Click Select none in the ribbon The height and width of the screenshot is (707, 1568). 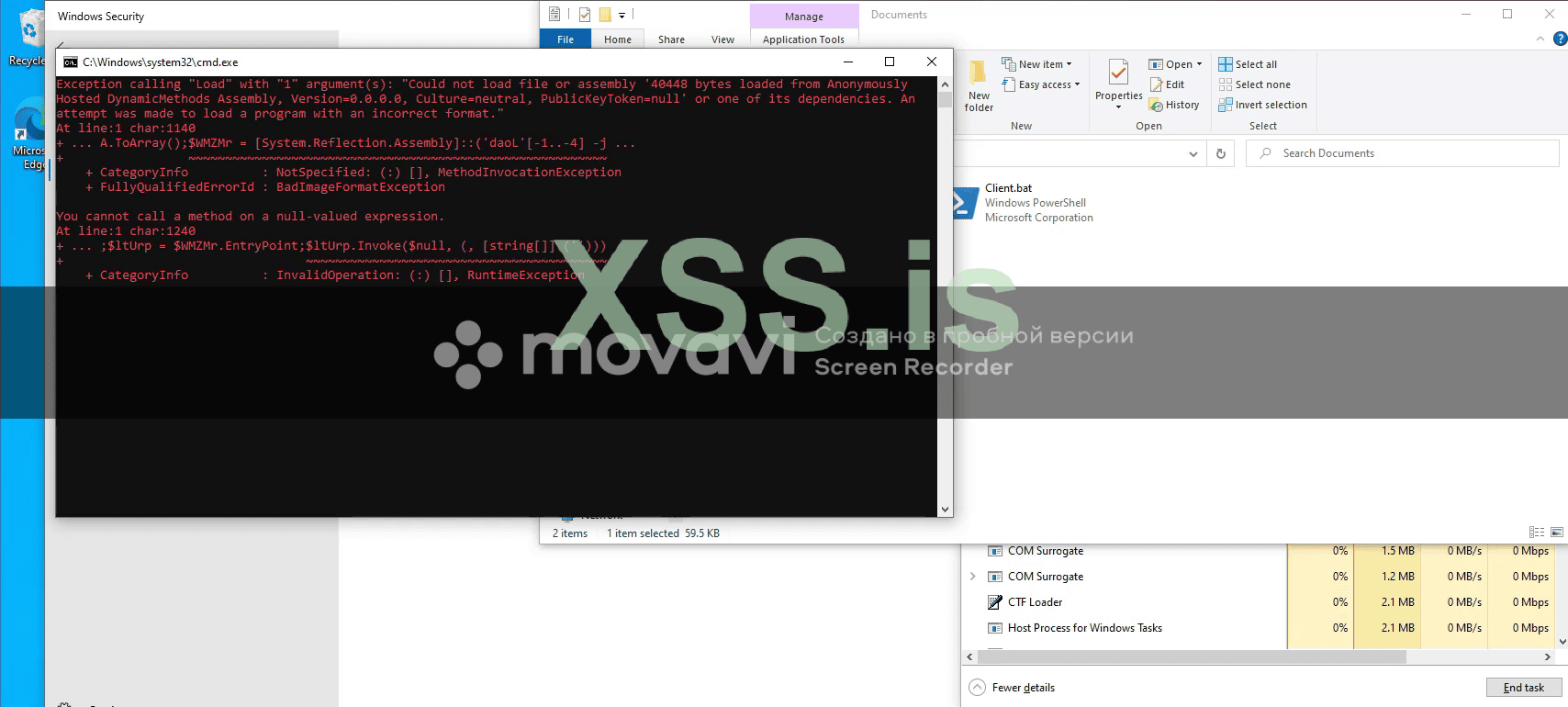pos(1254,84)
